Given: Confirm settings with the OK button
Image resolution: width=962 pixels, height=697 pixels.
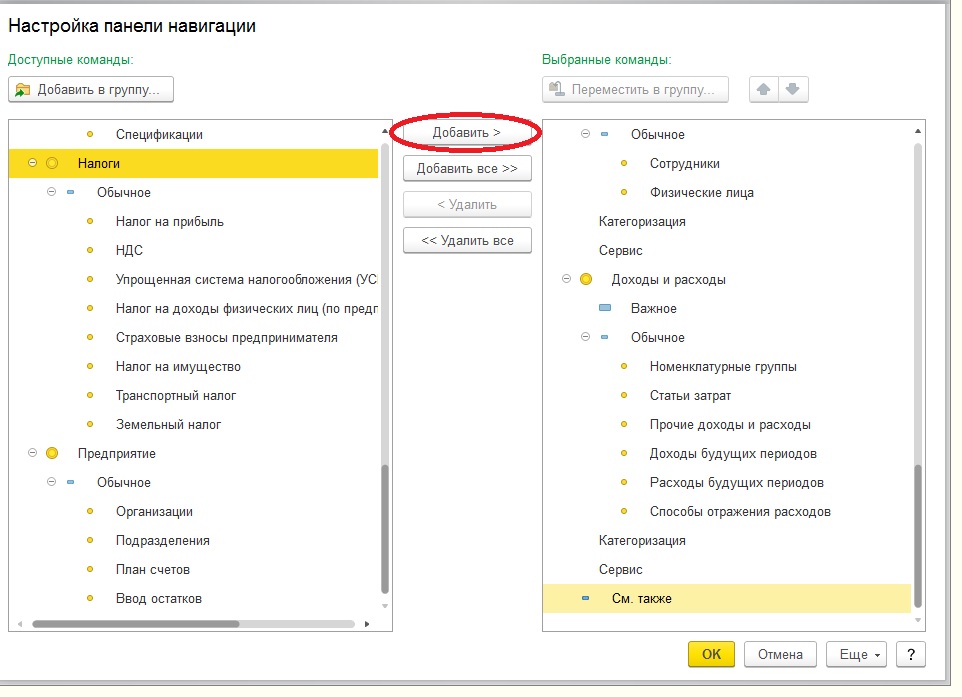Looking at the screenshot, I should pyautogui.click(x=711, y=654).
